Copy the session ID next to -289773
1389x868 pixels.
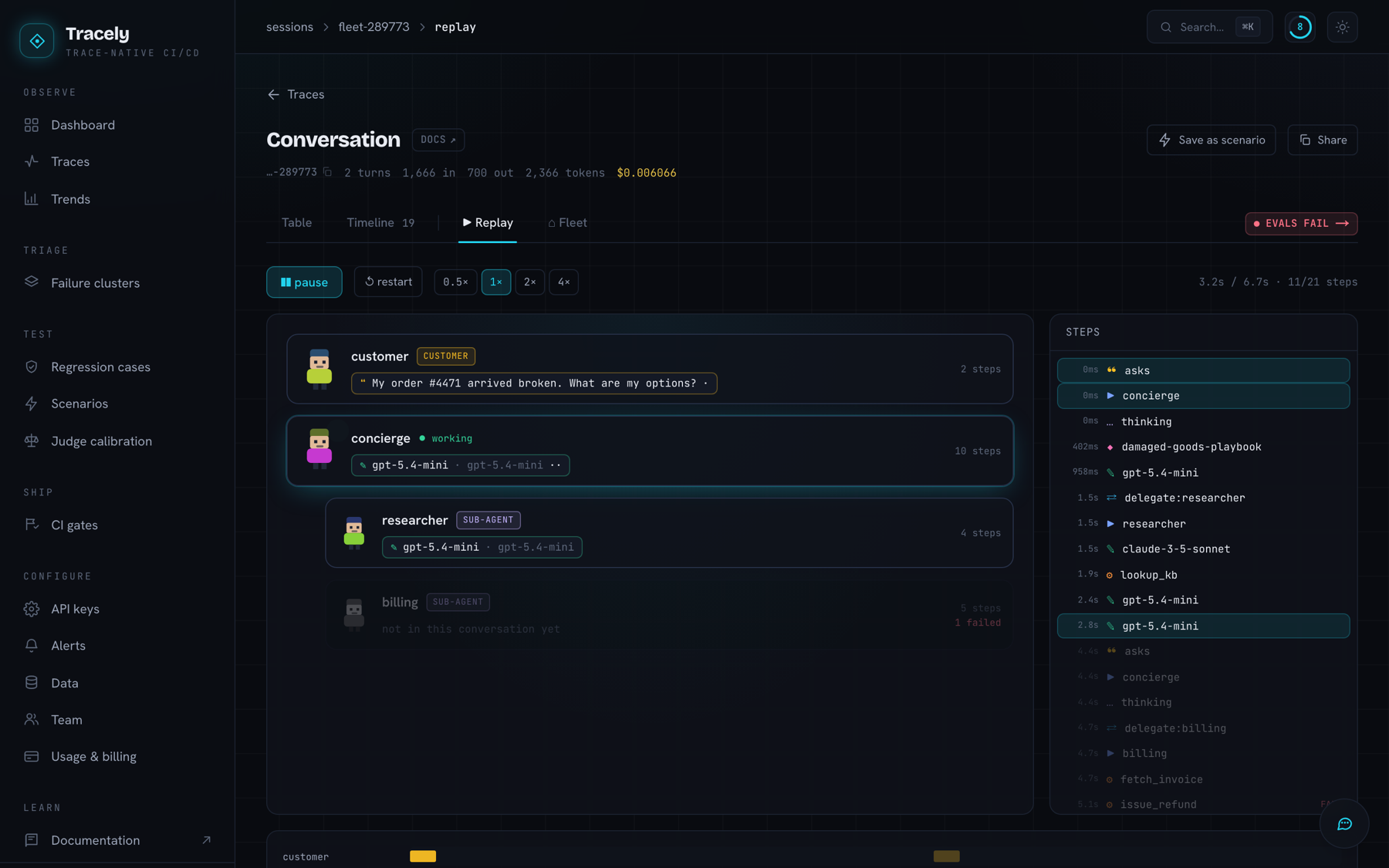pyautogui.click(x=327, y=172)
